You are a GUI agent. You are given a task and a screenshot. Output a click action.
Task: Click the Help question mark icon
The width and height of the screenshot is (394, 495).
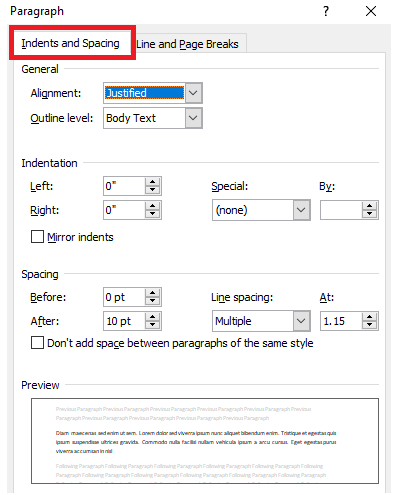coord(326,11)
